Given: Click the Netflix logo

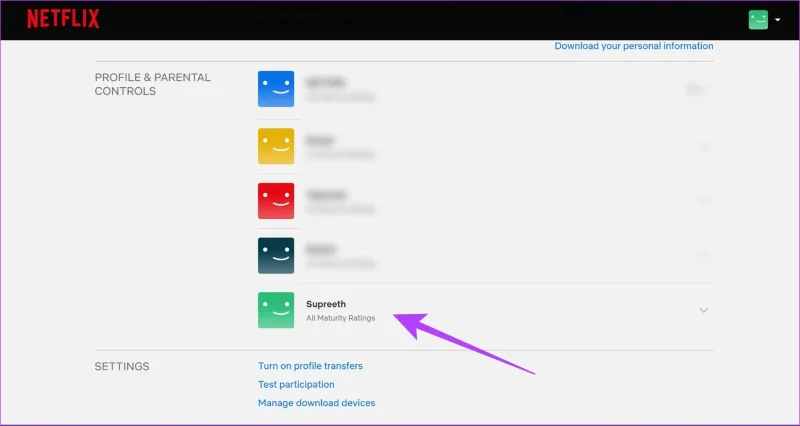Looking at the screenshot, I should tap(63, 19).
